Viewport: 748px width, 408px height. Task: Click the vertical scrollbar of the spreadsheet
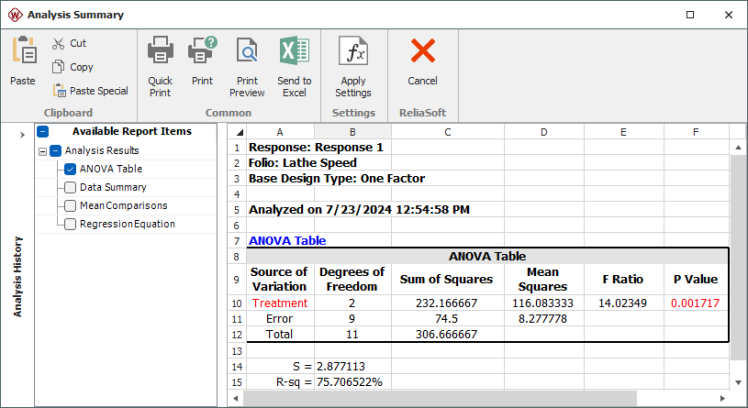739,270
